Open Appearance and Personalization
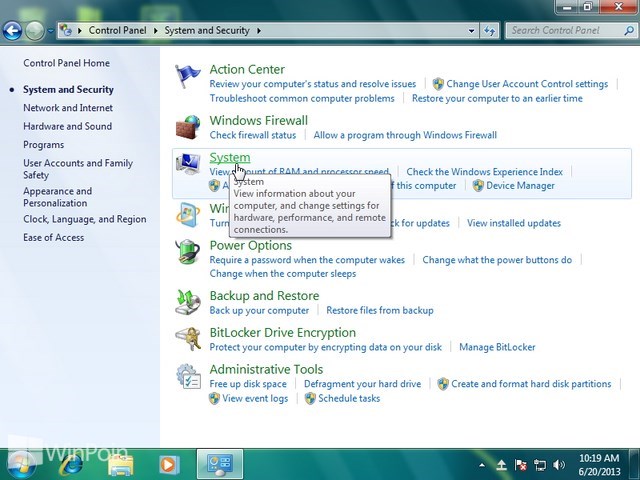Image resolution: width=640 pixels, height=480 pixels. click(58, 197)
